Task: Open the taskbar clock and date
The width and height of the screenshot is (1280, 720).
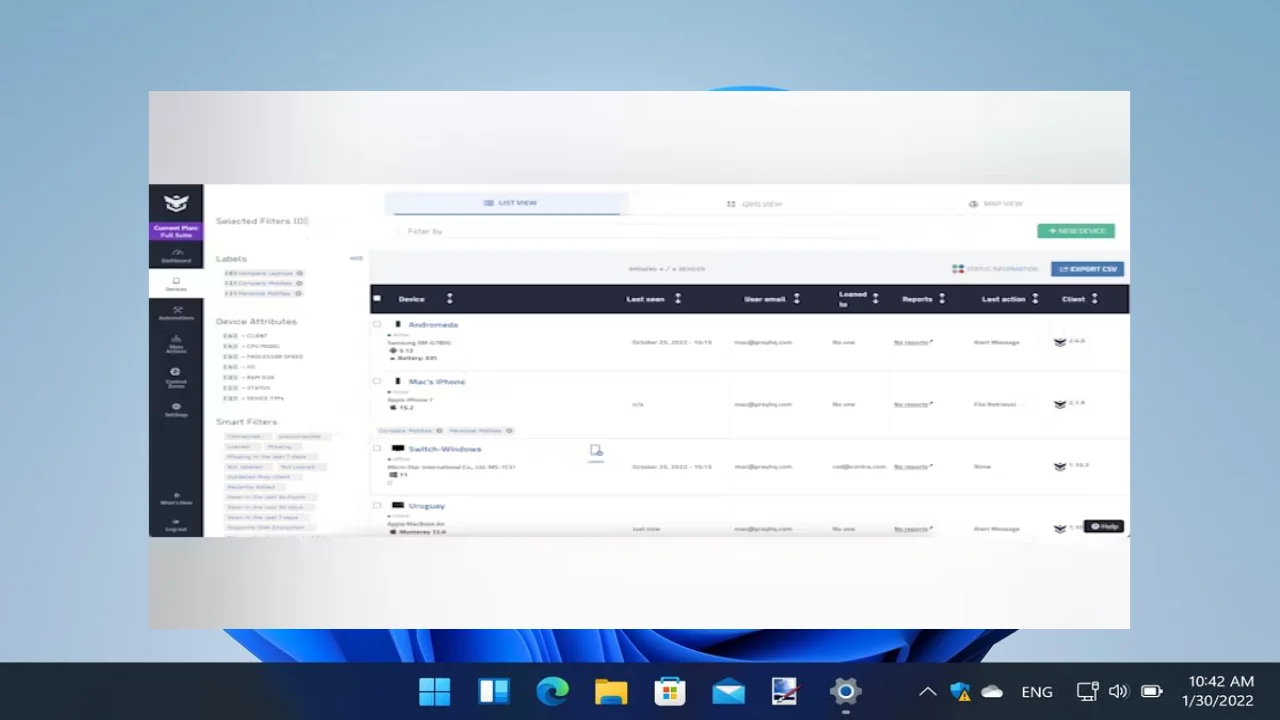Action: point(1217,691)
